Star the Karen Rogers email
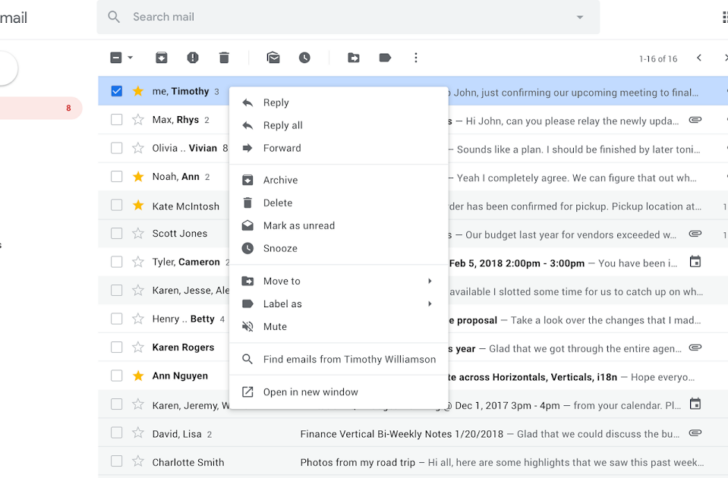This screenshot has width=728, height=478. (x=138, y=347)
